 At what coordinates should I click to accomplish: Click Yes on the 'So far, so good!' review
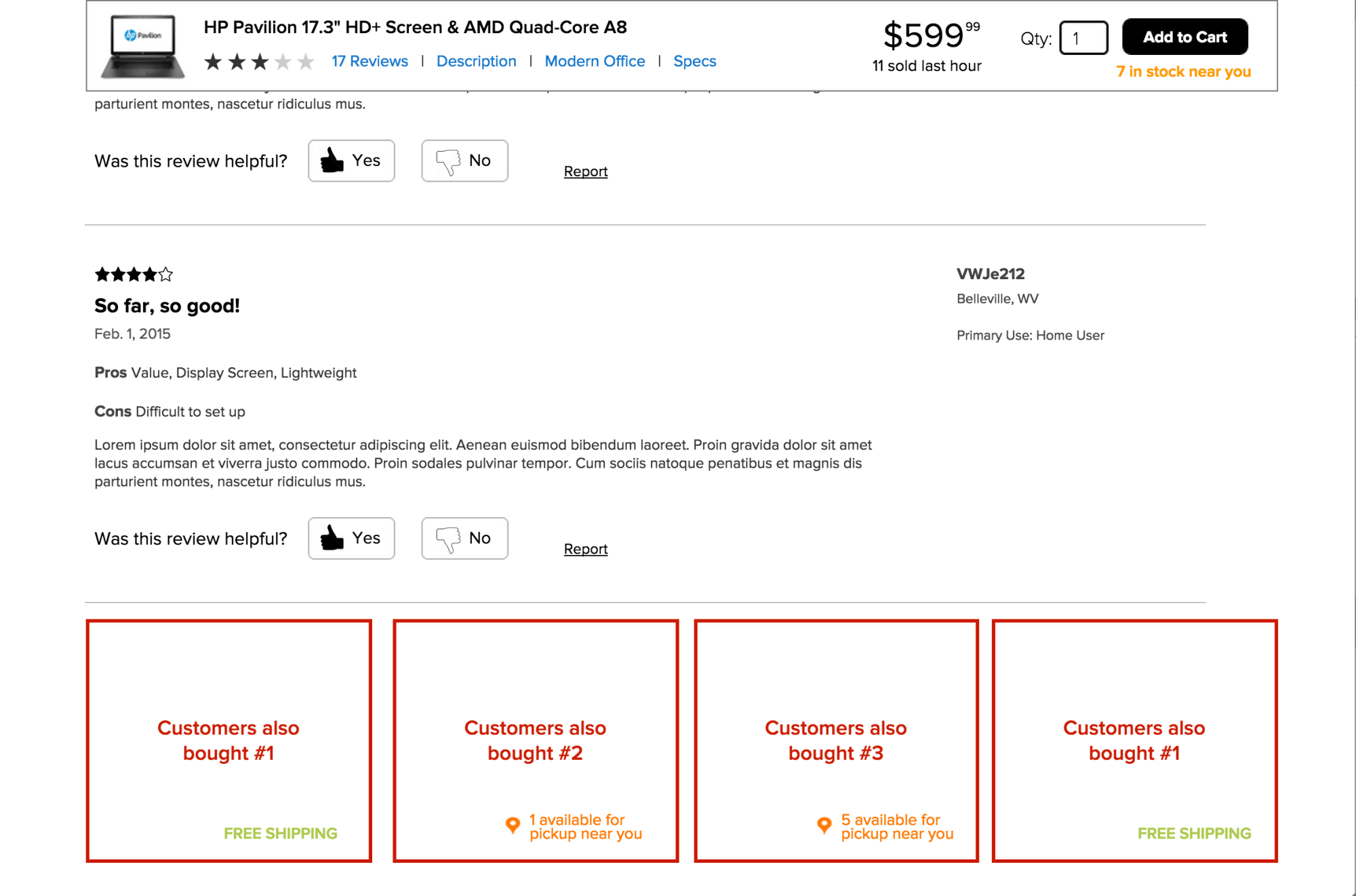pyautogui.click(x=351, y=538)
